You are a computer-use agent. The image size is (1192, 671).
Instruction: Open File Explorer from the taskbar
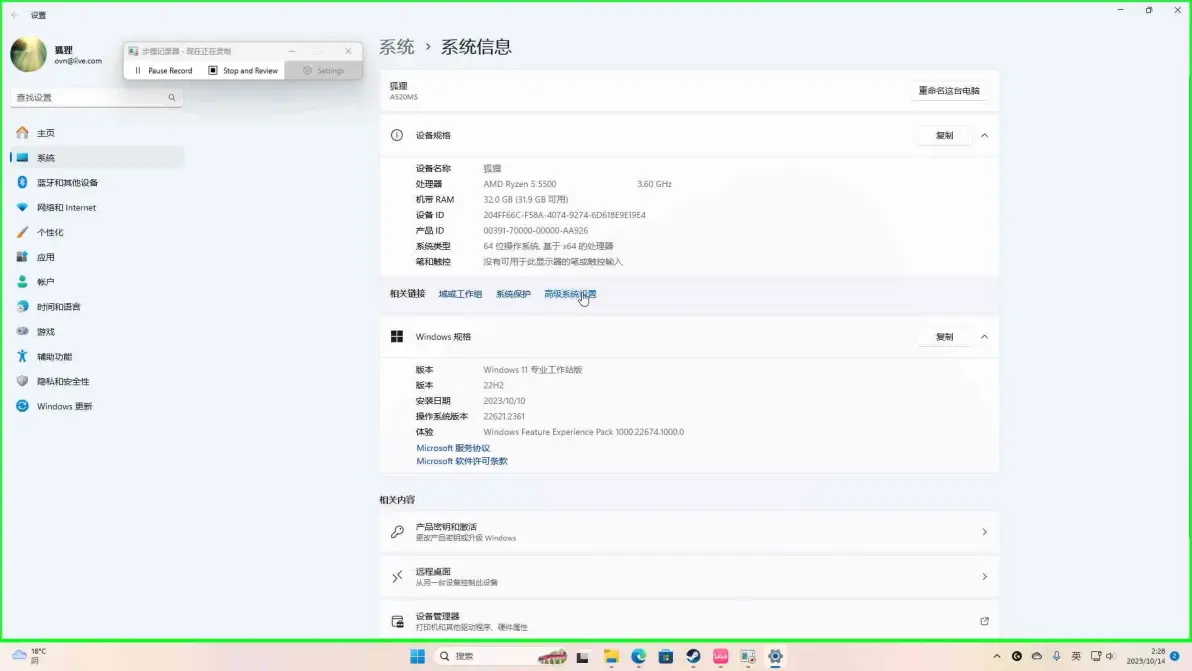click(611, 657)
